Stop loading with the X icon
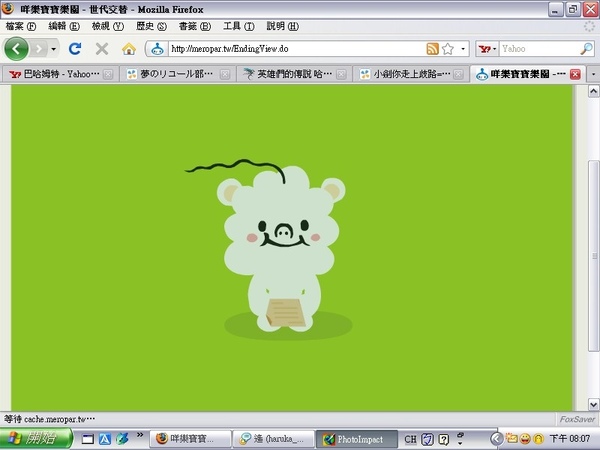600x450 pixels. point(102,49)
